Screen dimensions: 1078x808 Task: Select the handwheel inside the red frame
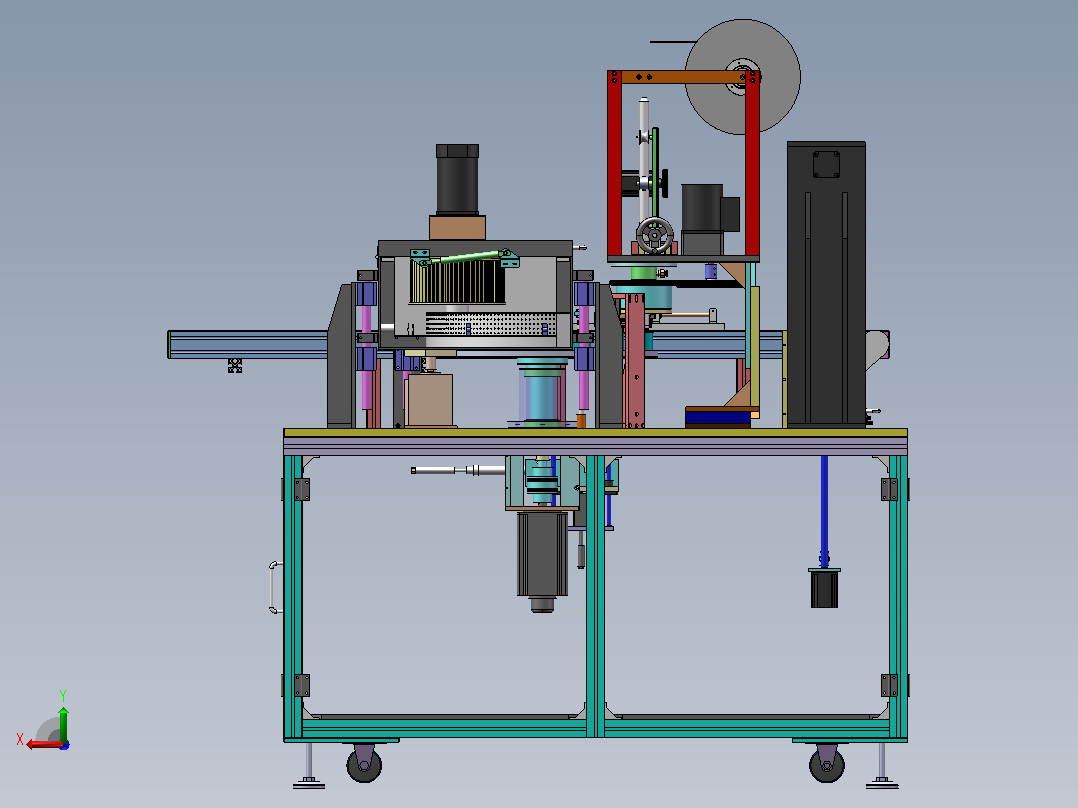[x=654, y=236]
